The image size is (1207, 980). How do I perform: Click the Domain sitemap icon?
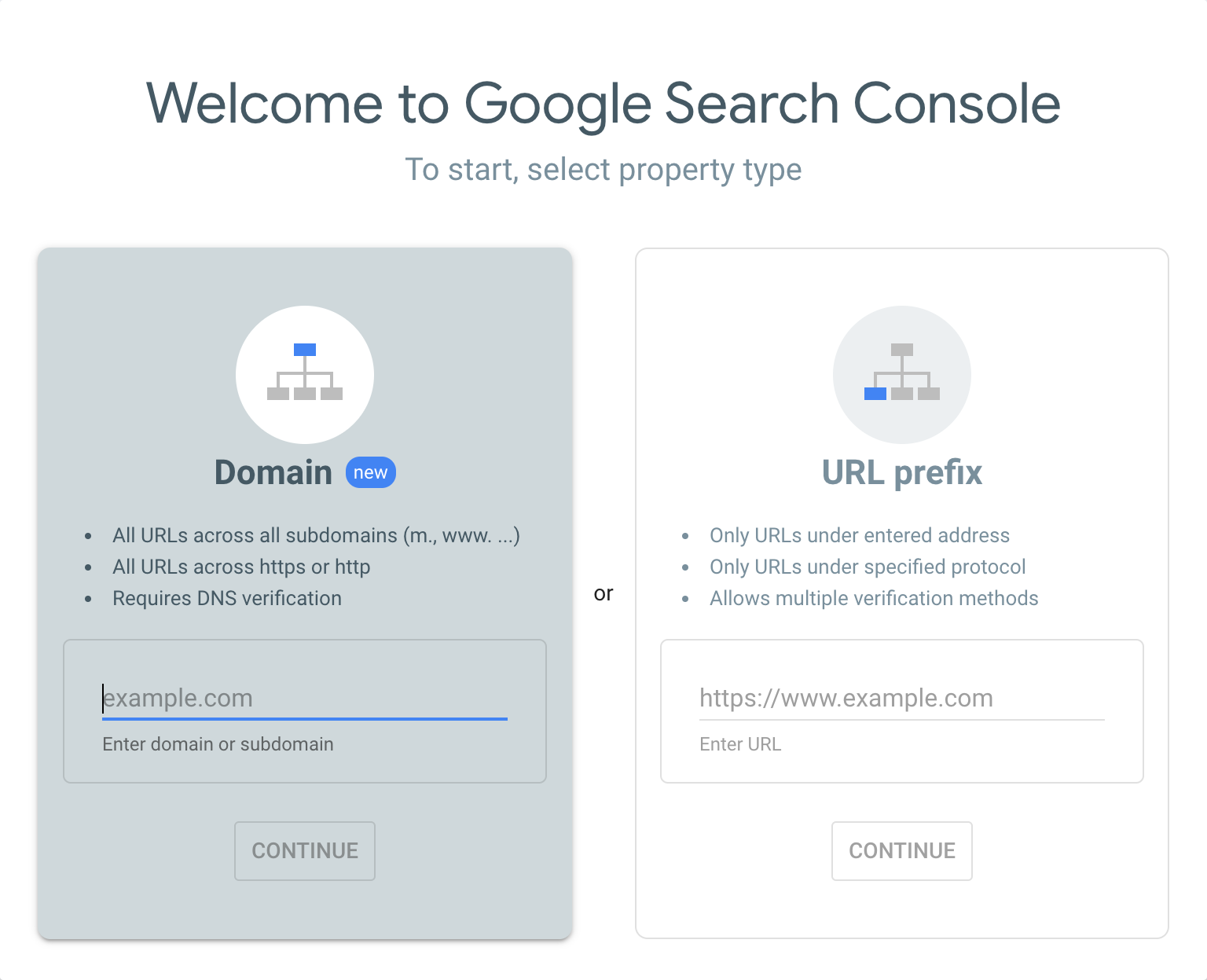click(x=305, y=375)
